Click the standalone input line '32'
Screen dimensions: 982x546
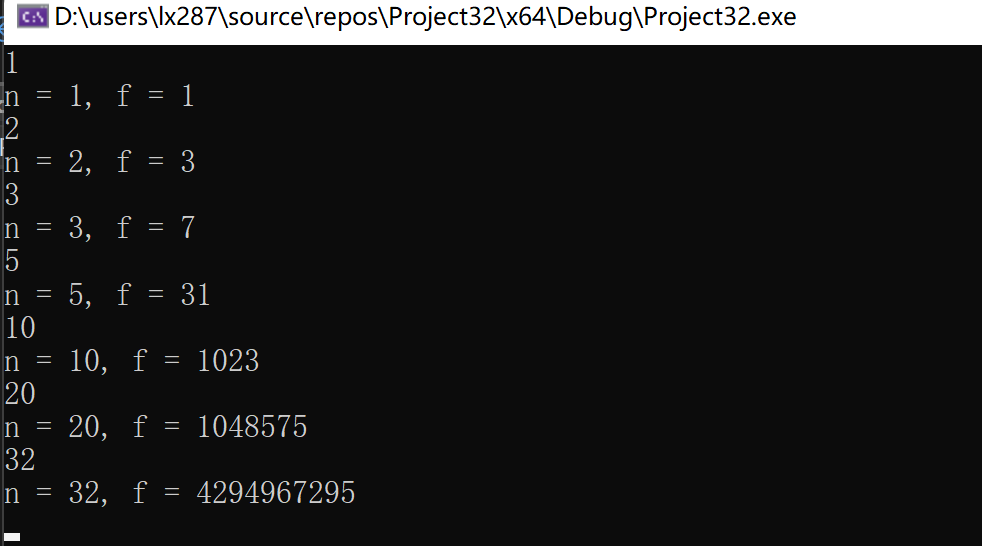point(20,460)
